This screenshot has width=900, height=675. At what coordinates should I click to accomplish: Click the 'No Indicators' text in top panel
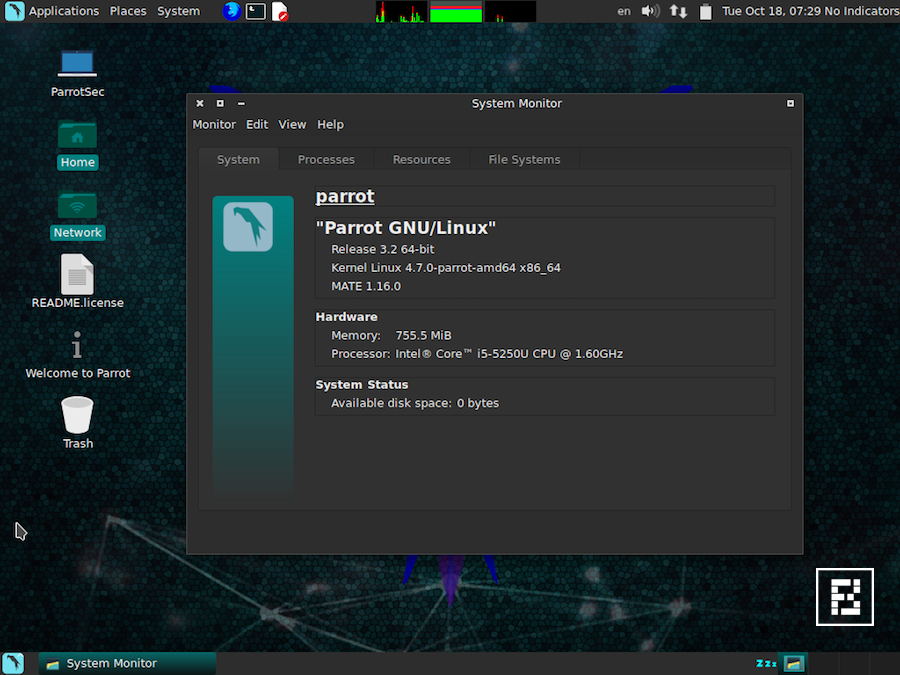pos(862,11)
